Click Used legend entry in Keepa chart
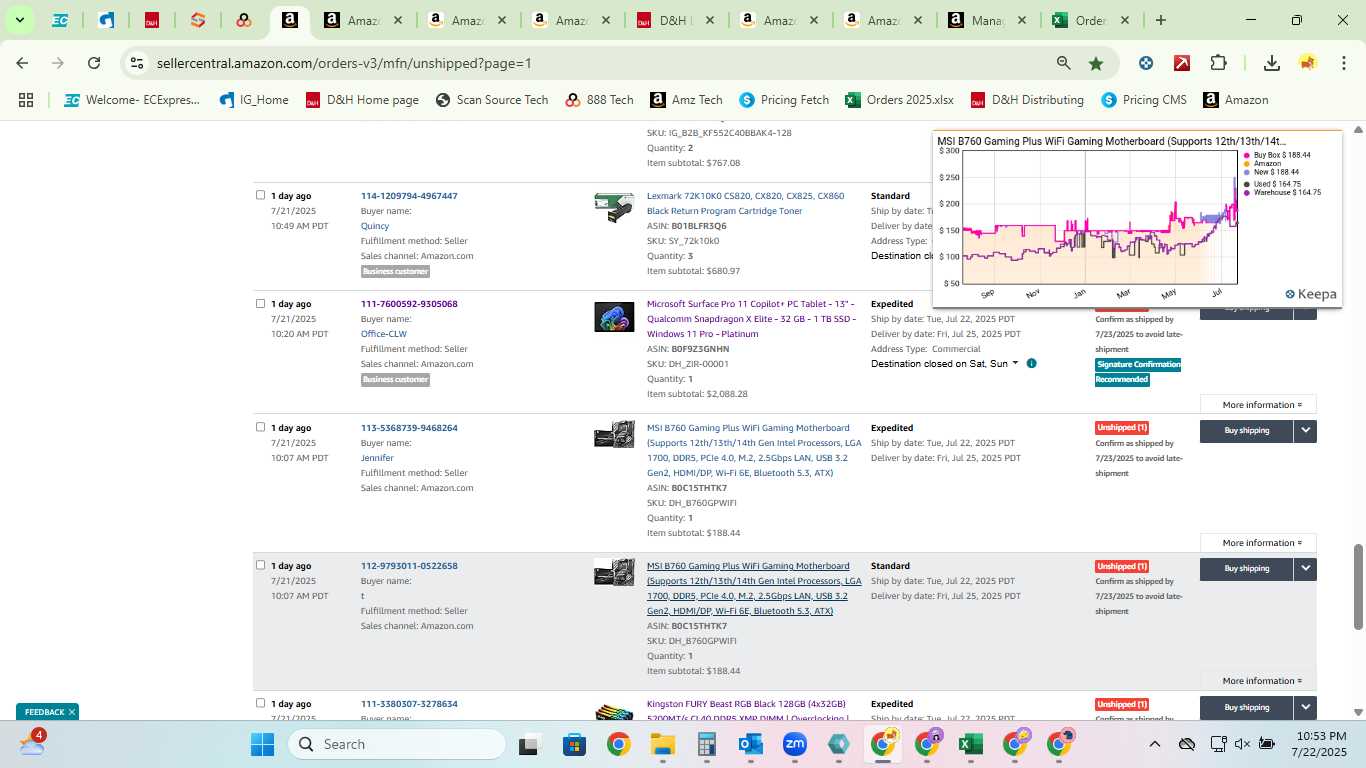The image size is (1366, 768). (1272, 184)
